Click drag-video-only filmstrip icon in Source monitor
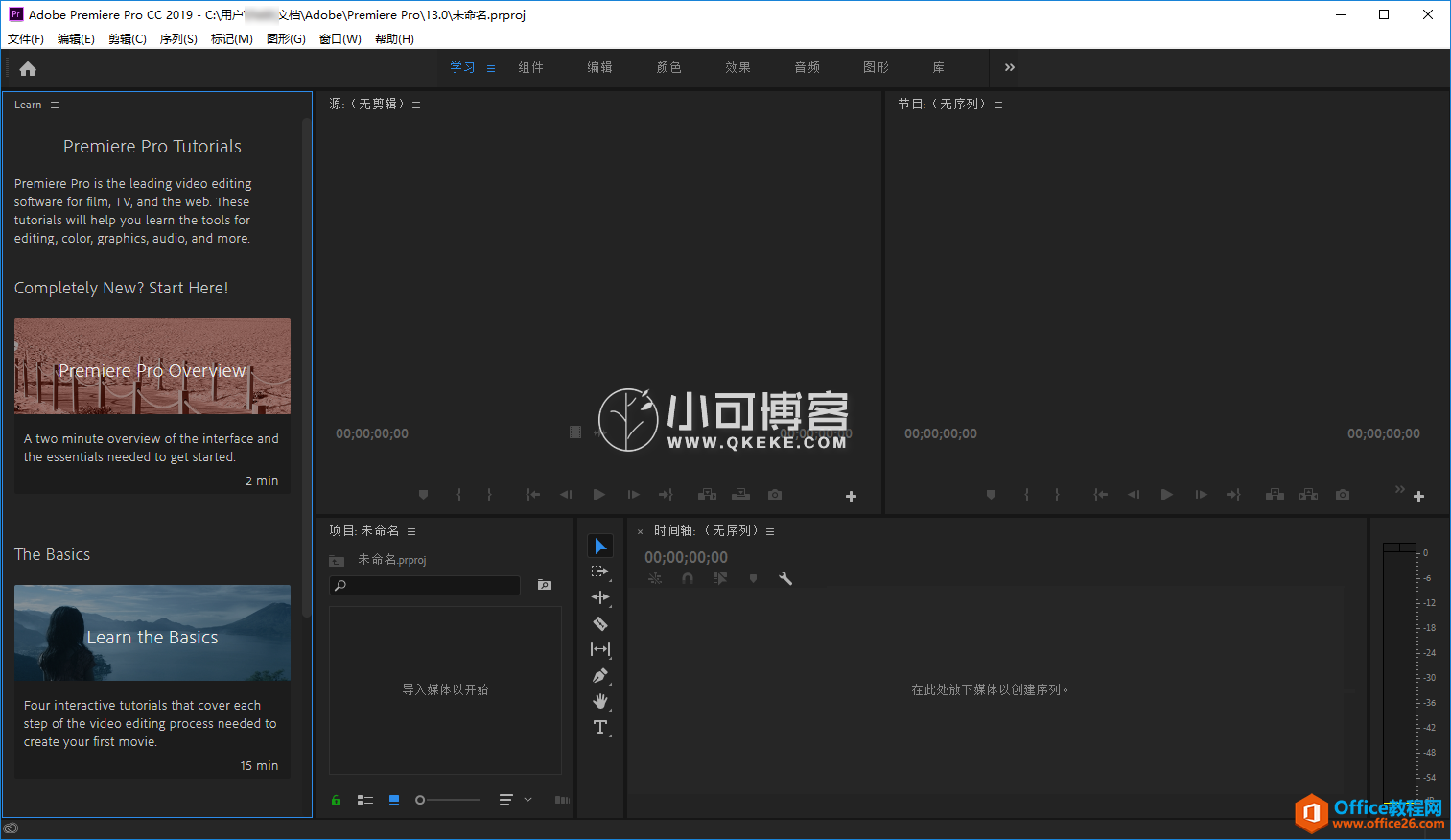Screen dimensions: 1451x840 tap(575, 432)
